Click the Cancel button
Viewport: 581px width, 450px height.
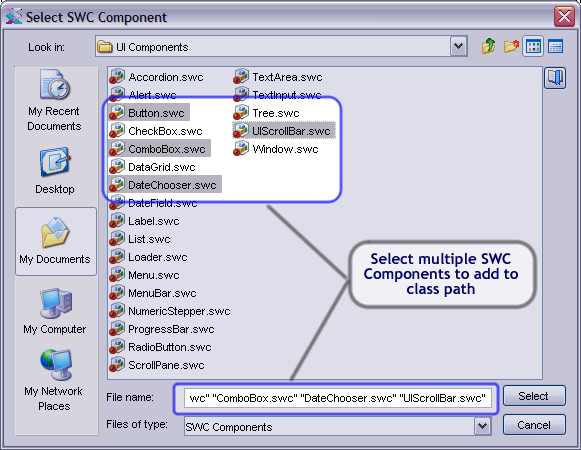click(534, 425)
